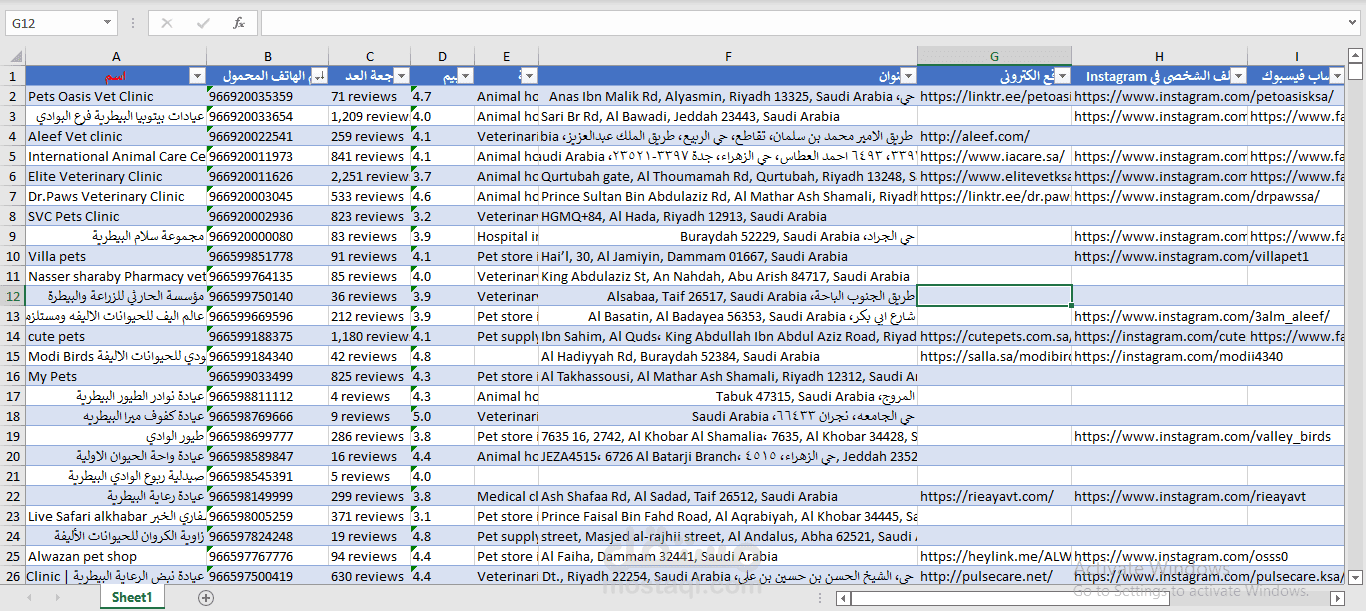Screen dimensions: 1366x611
Task: Click the Cancel X icon in formula bar
Action: click(167, 23)
